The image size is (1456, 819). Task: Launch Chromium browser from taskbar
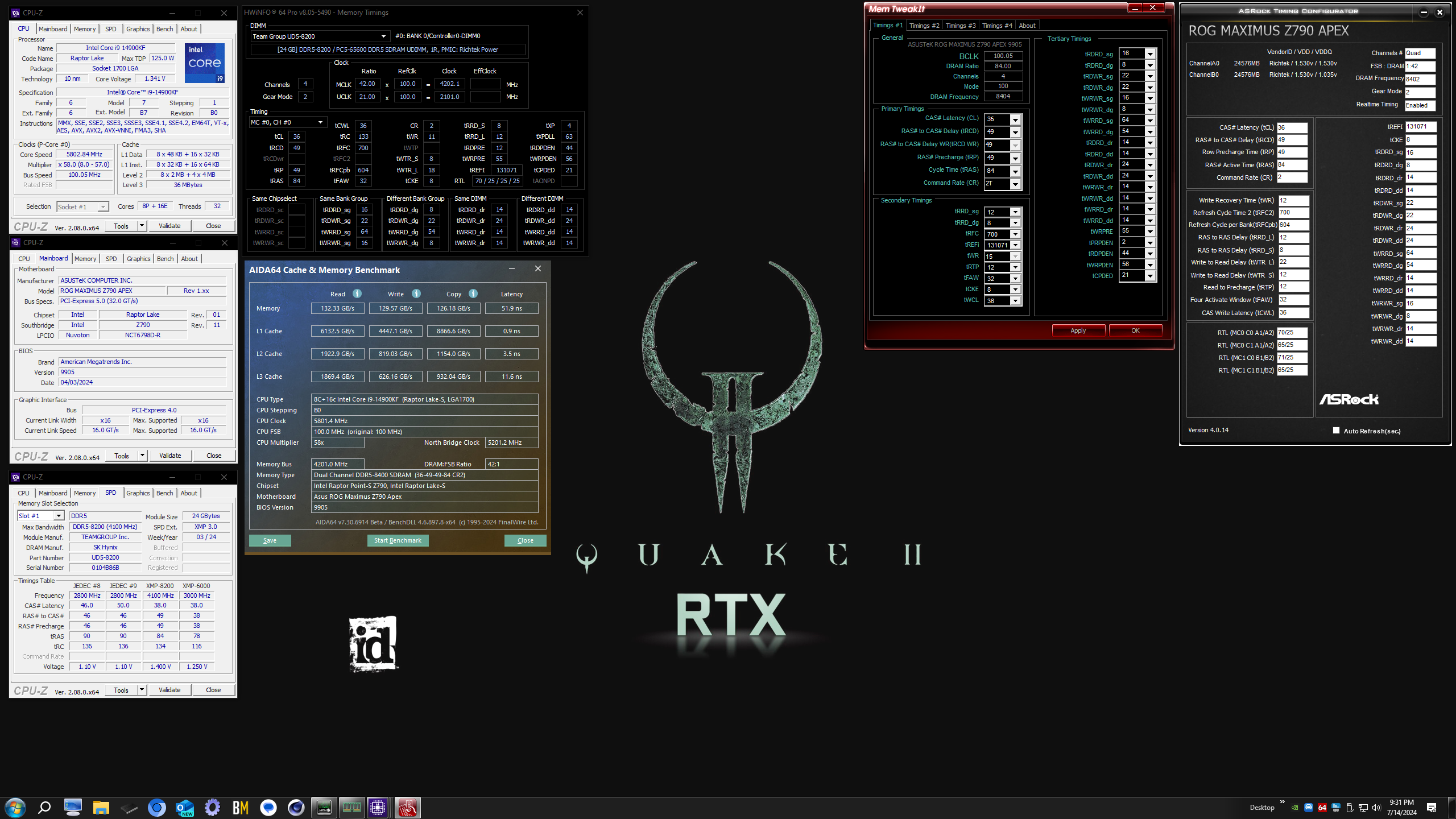pos(156,808)
